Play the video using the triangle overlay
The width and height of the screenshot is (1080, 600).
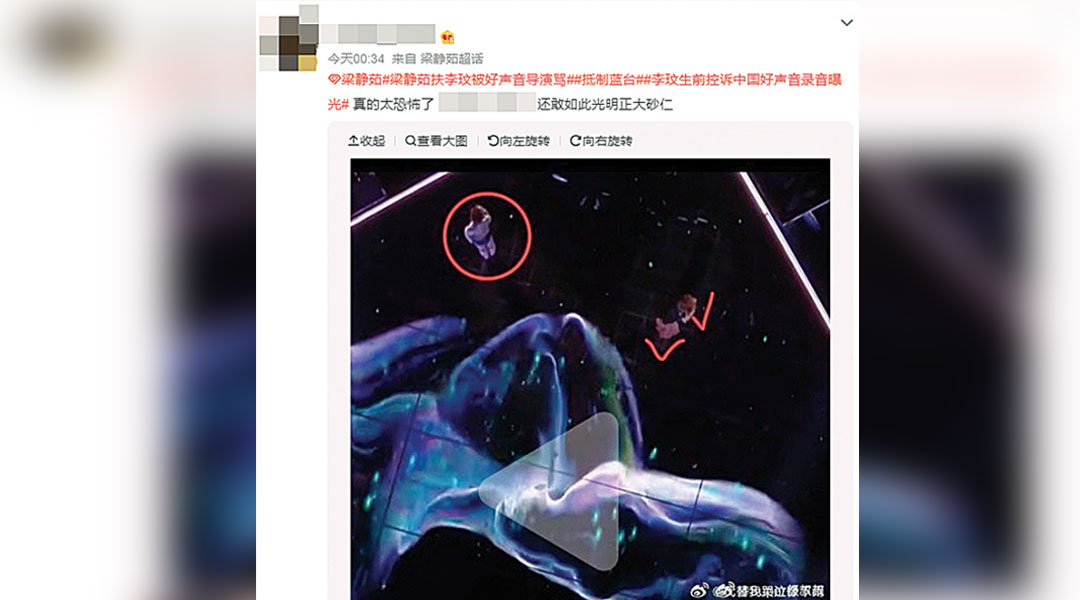point(549,490)
